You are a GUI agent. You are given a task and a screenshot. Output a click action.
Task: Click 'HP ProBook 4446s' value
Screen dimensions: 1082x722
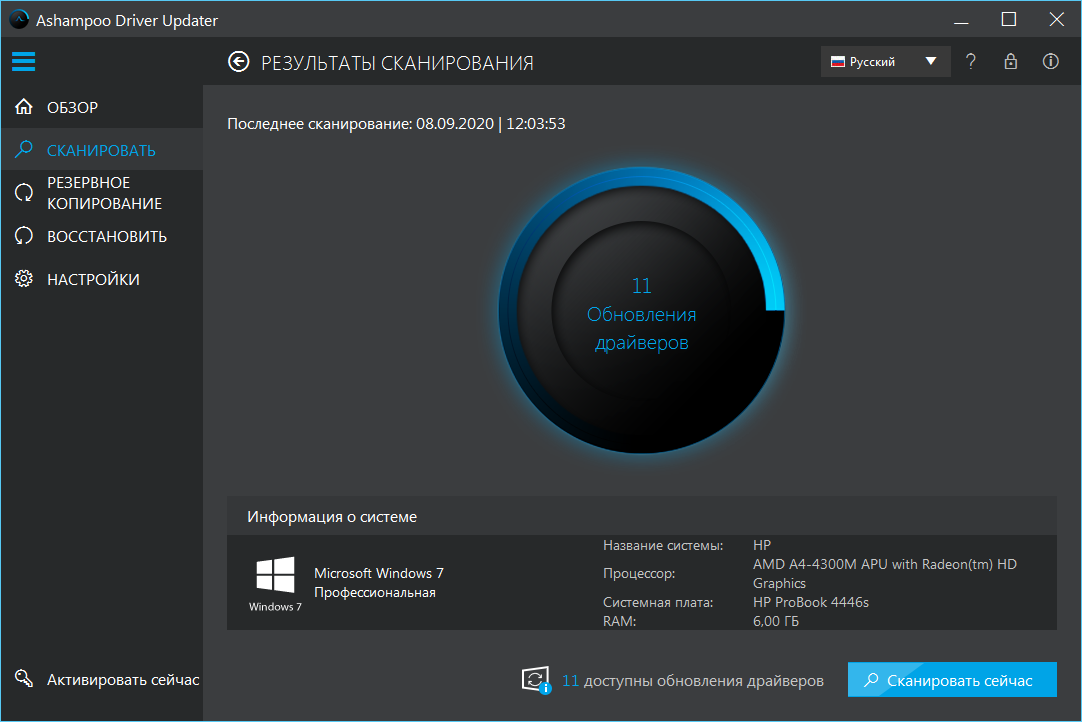pos(811,602)
